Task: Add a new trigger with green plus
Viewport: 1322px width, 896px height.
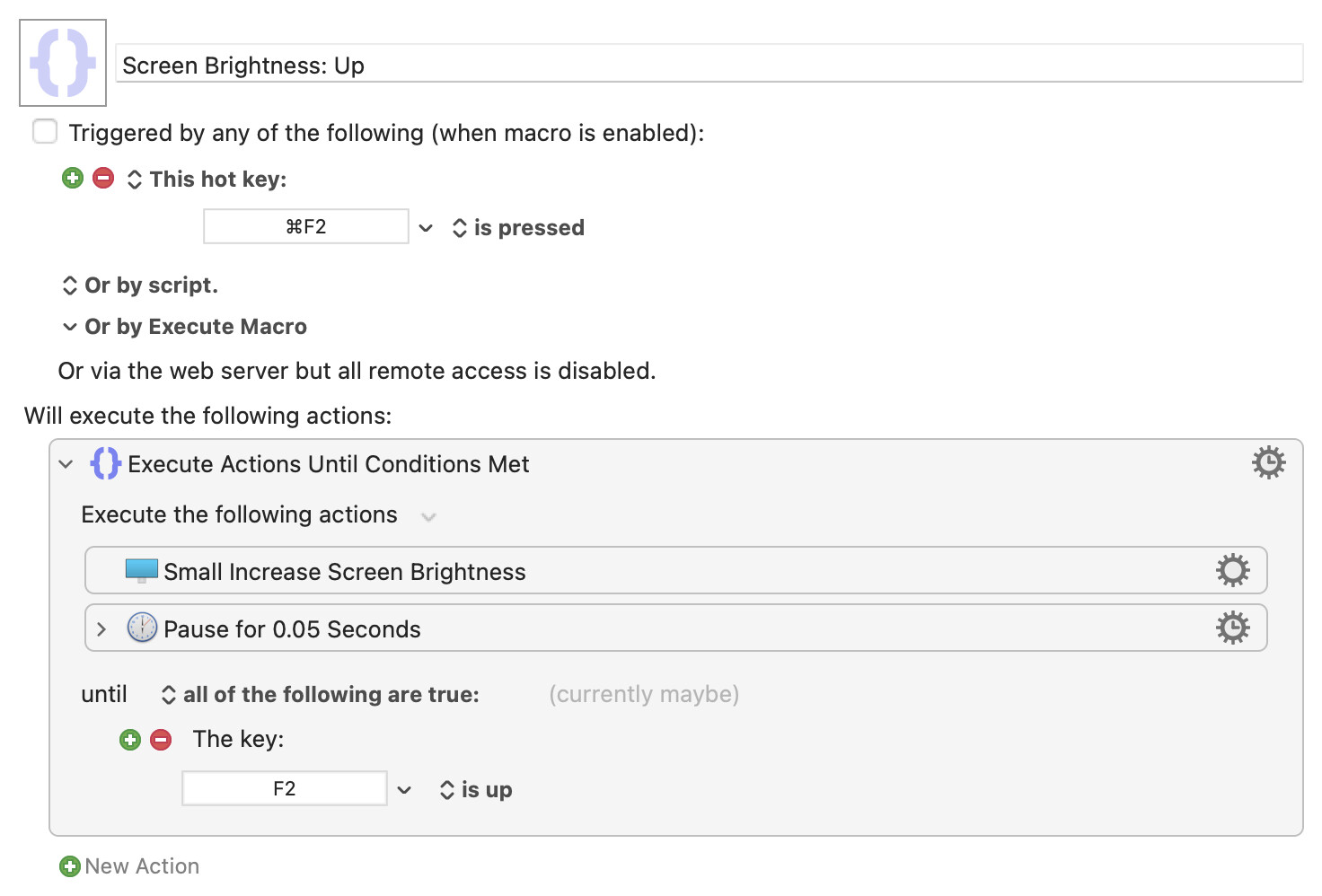Action: click(x=73, y=178)
